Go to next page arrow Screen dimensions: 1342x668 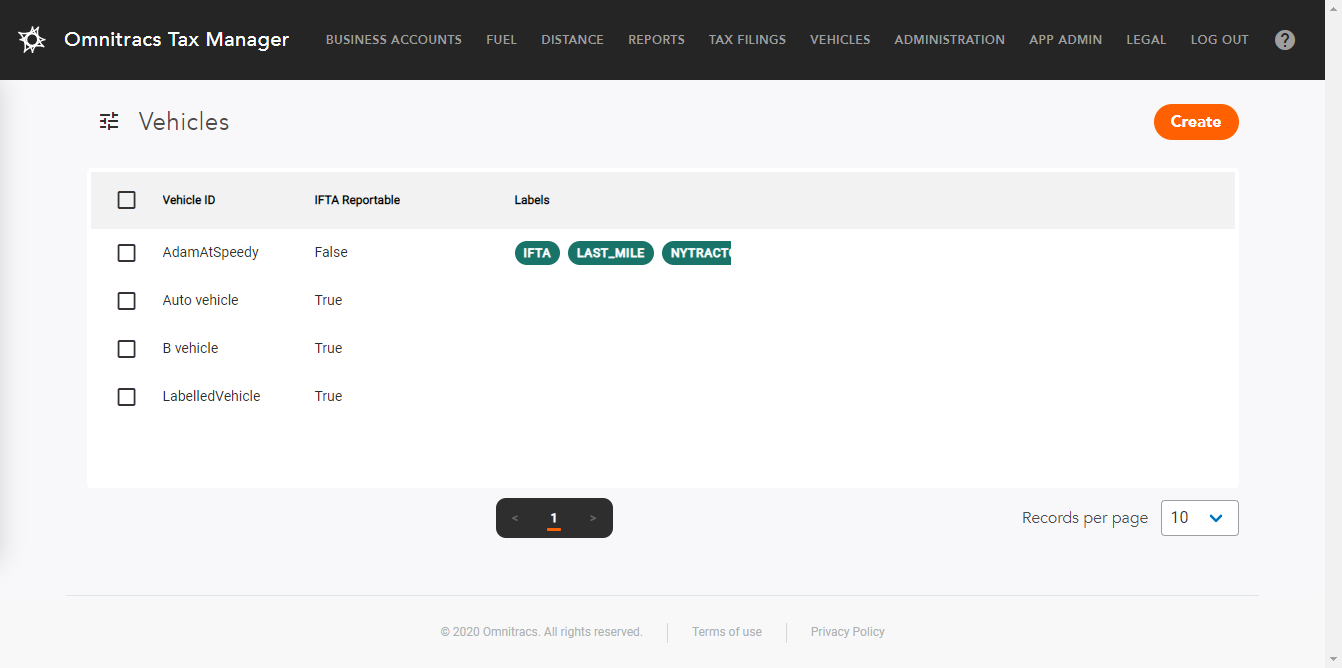tap(593, 518)
